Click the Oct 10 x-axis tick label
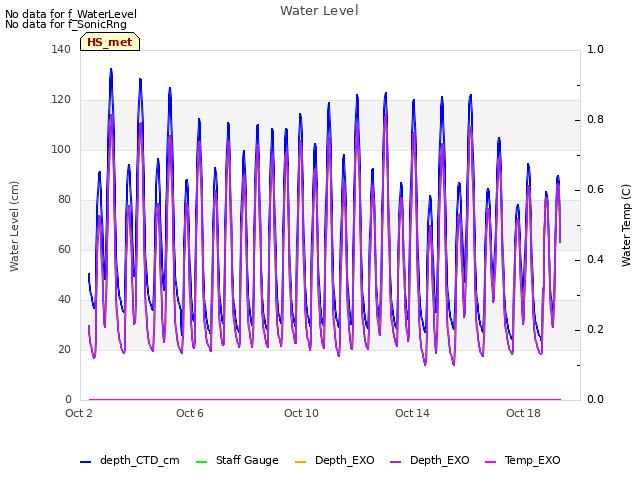The height and width of the screenshot is (480, 640). click(x=301, y=413)
